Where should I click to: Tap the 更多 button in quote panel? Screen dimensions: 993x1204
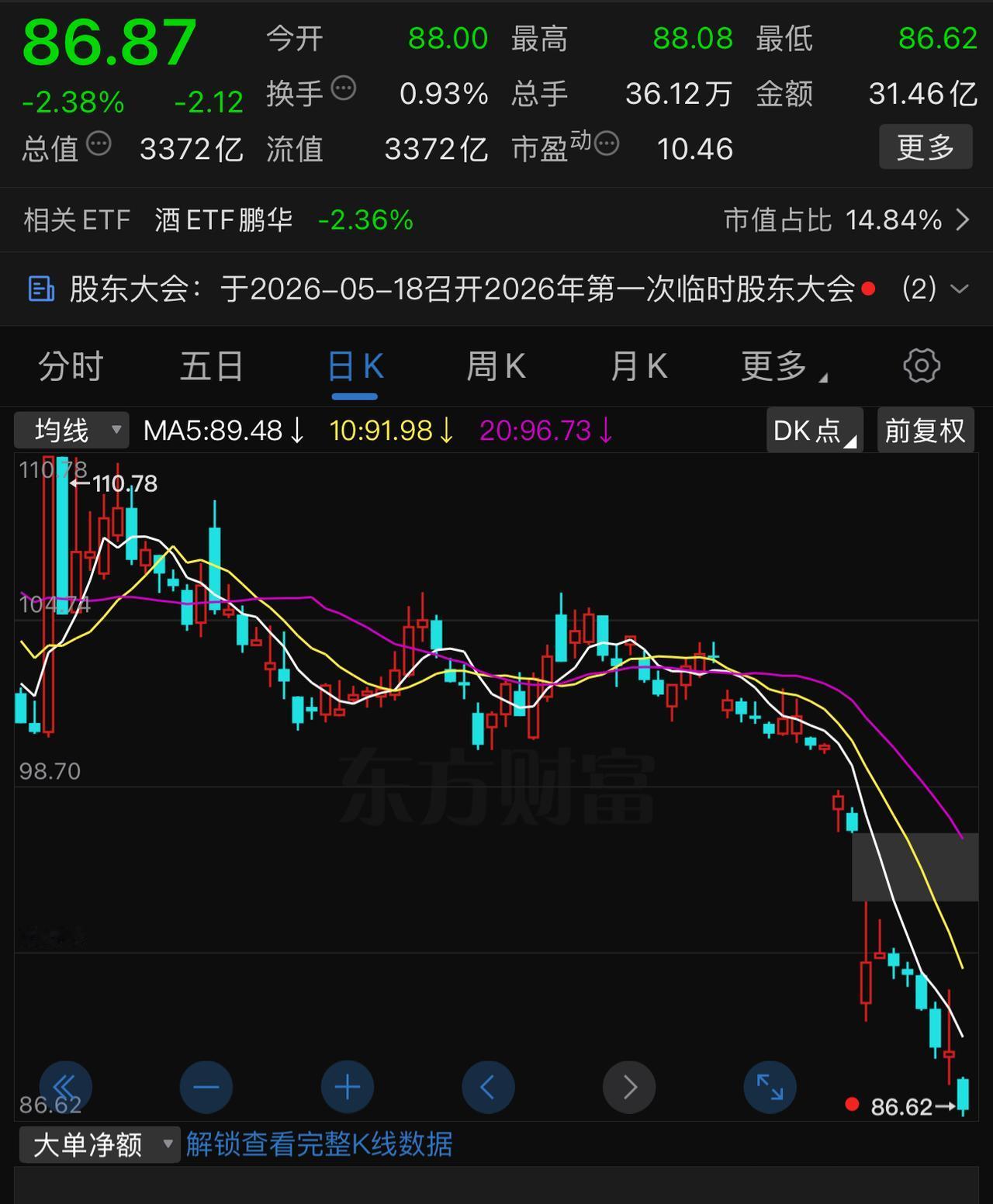[926, 147]
